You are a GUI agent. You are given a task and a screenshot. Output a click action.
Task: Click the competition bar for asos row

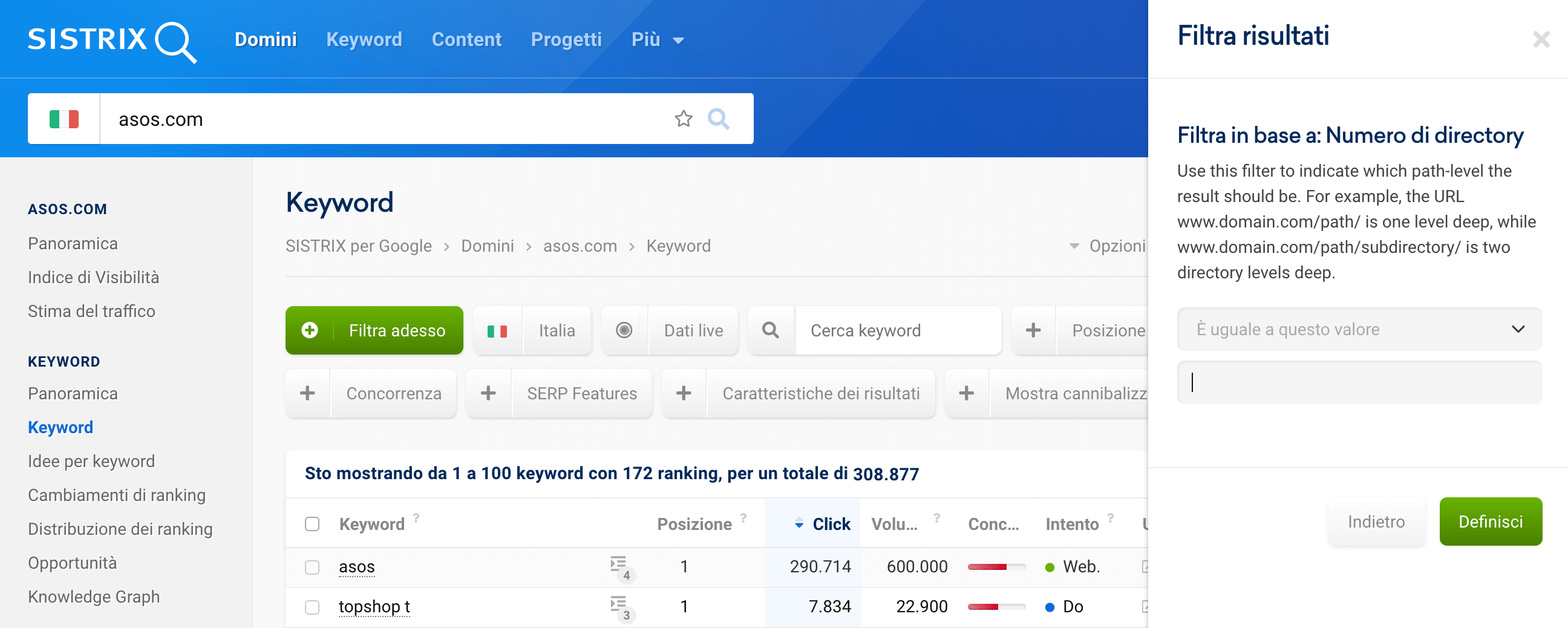[996, 567]
